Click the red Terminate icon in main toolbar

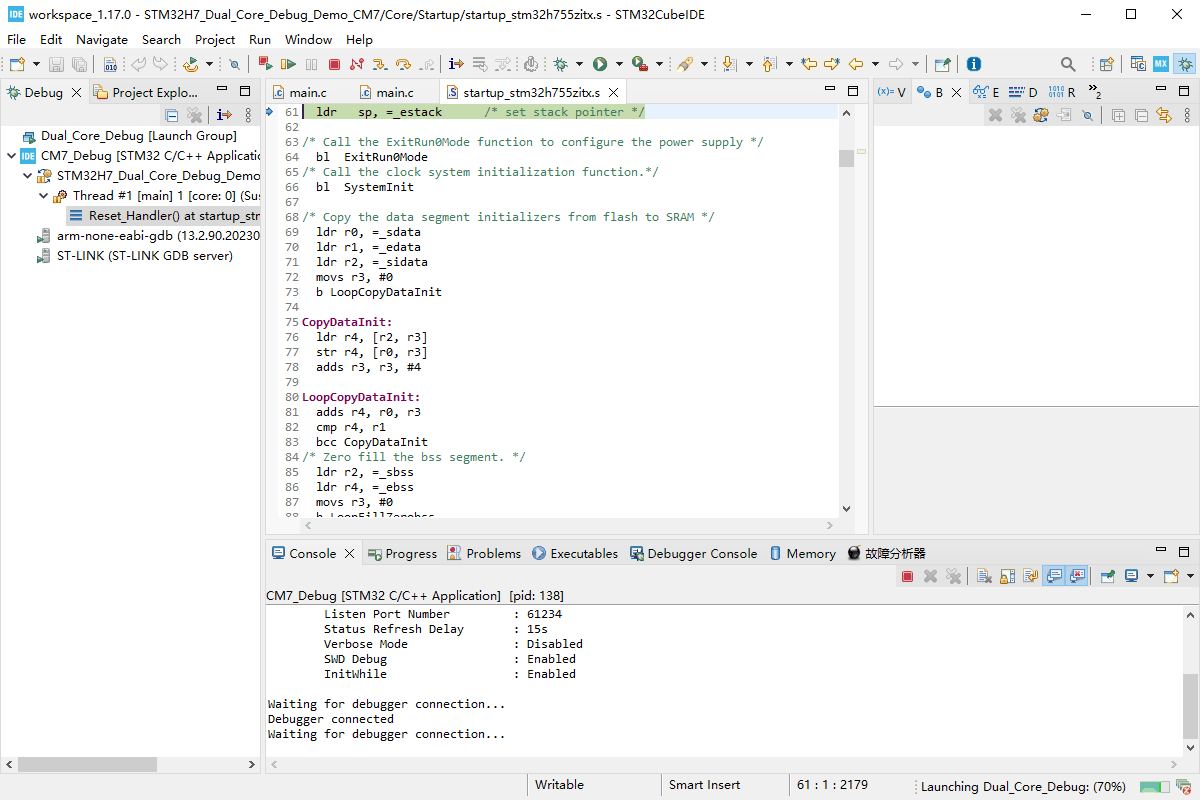pos(334,64)
